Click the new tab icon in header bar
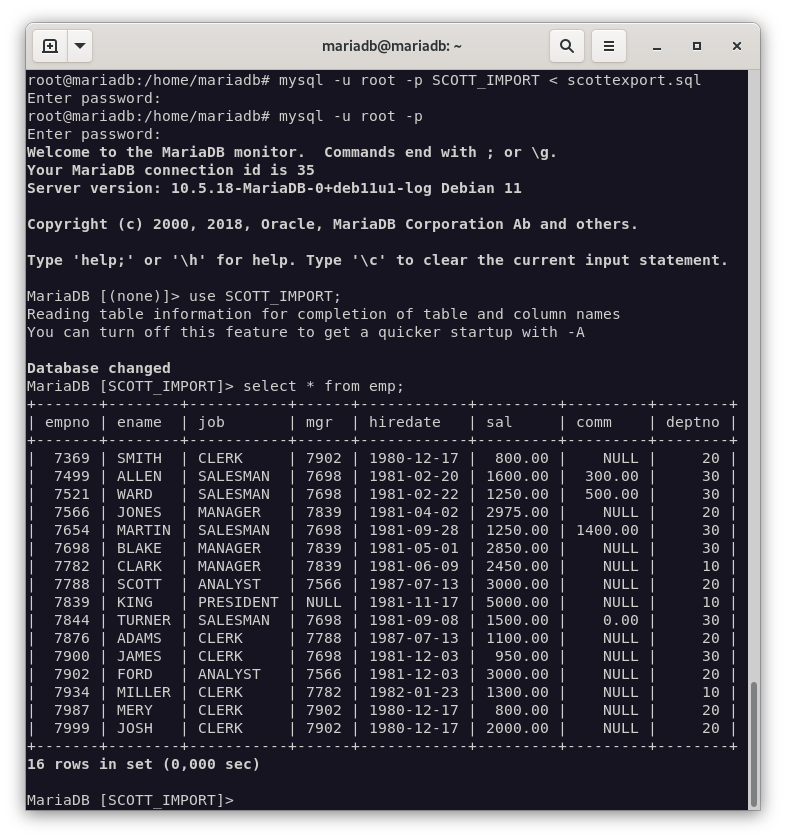 pos(50,46)
